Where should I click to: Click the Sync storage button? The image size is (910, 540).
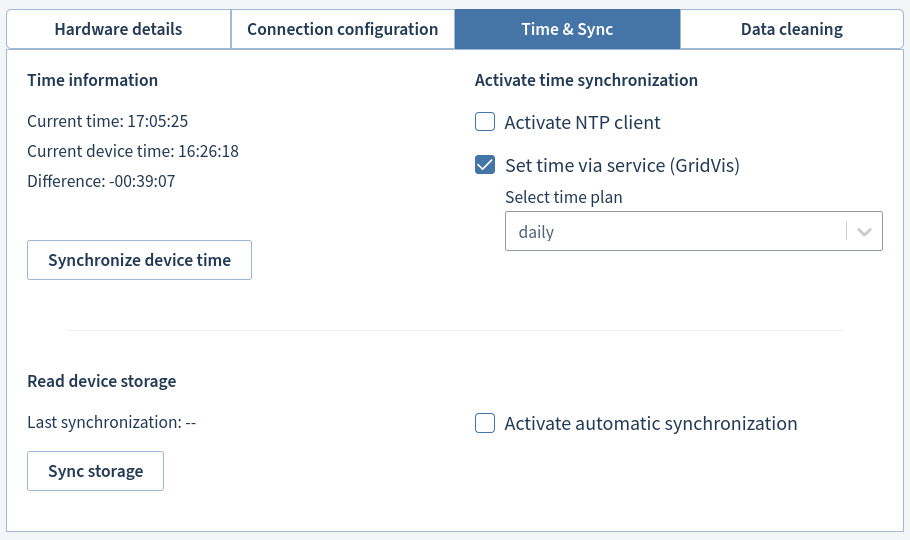click(95, 471)
